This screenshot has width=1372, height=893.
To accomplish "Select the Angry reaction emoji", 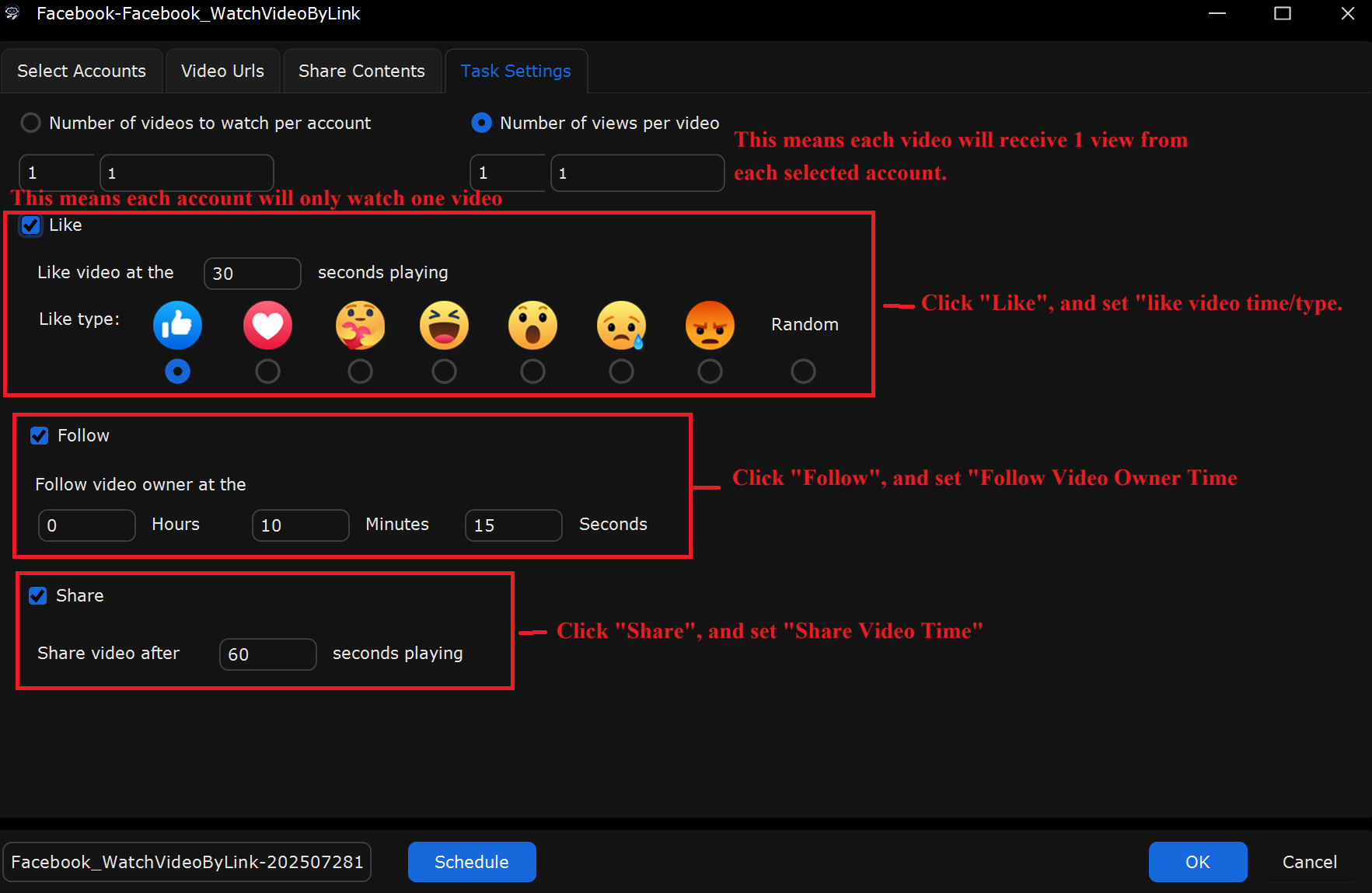I will coord(710,325).
